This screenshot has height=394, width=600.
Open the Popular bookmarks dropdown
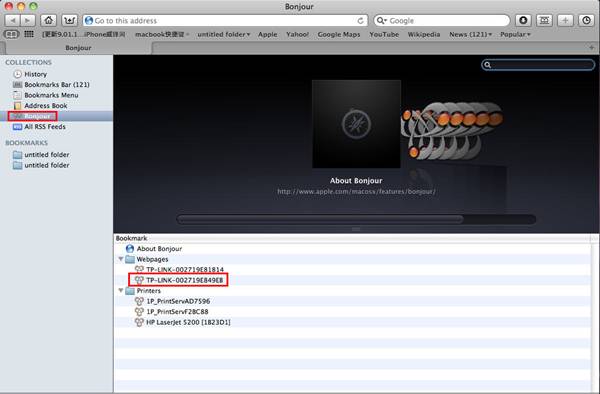point(515,34)
